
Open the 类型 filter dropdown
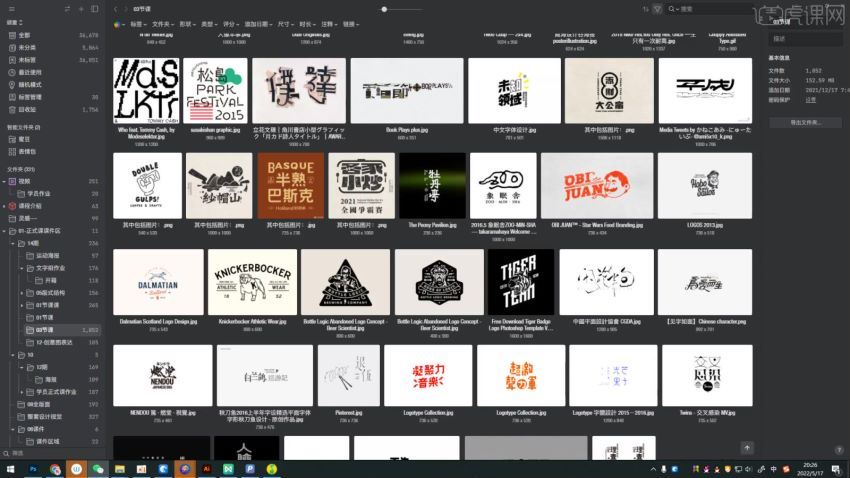(209, 24)
